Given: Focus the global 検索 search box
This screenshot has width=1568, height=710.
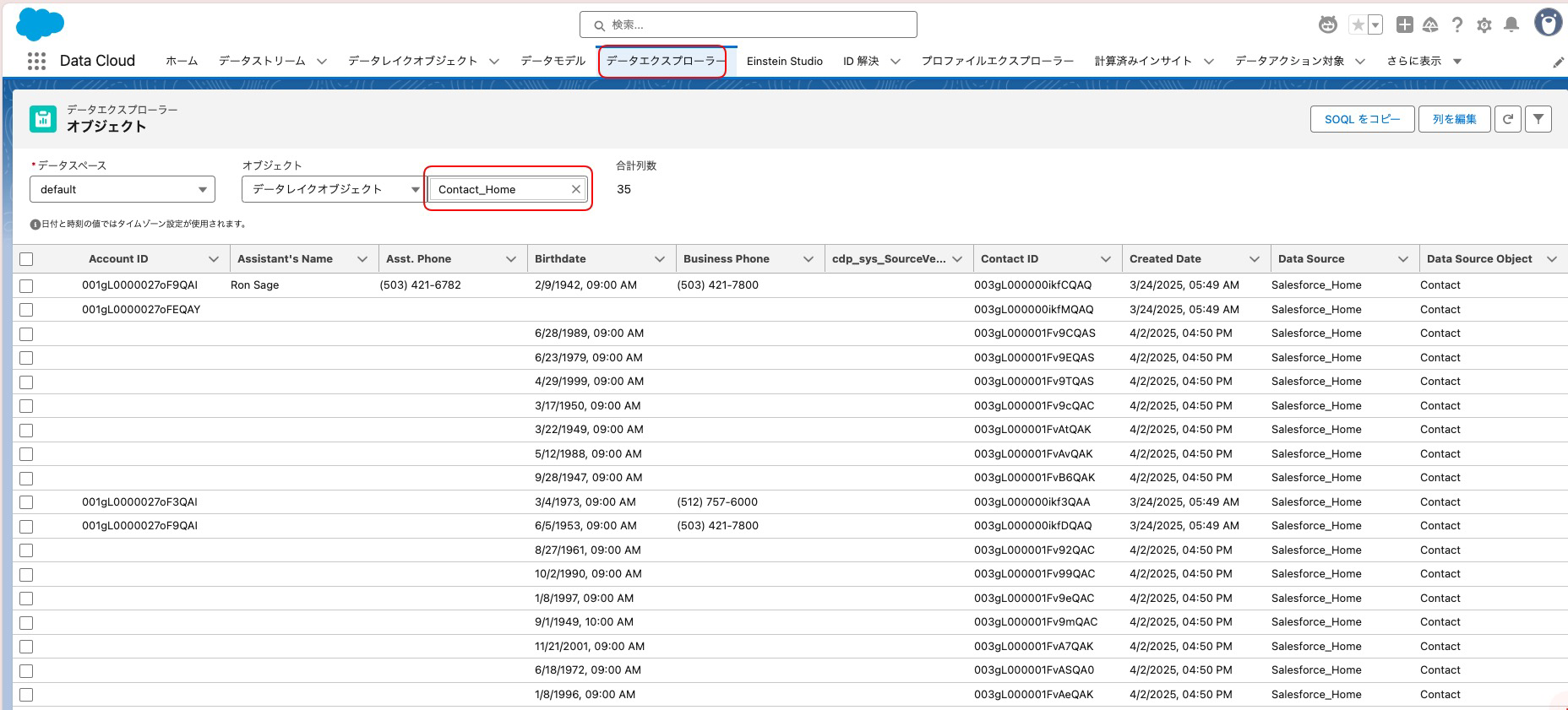Looking at the screenshot, I should [749, 24].
